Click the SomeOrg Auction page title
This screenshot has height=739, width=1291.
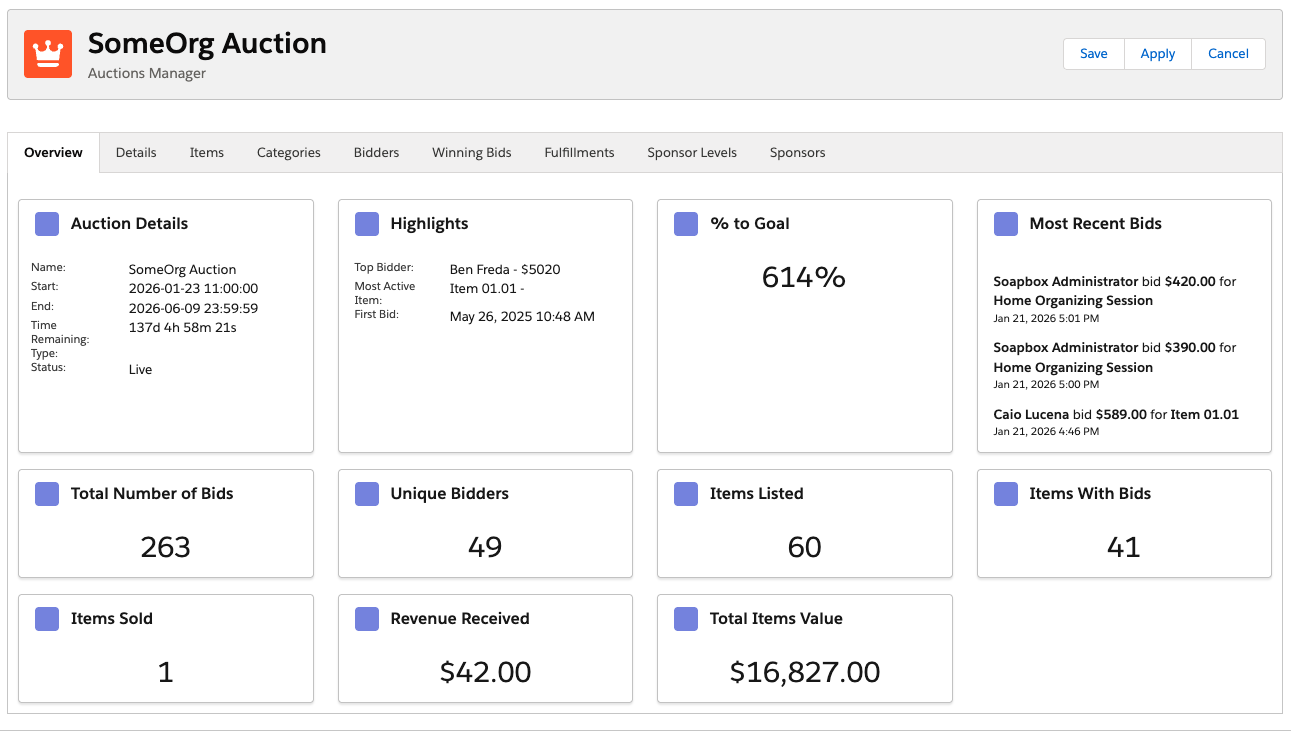[207, 43]
